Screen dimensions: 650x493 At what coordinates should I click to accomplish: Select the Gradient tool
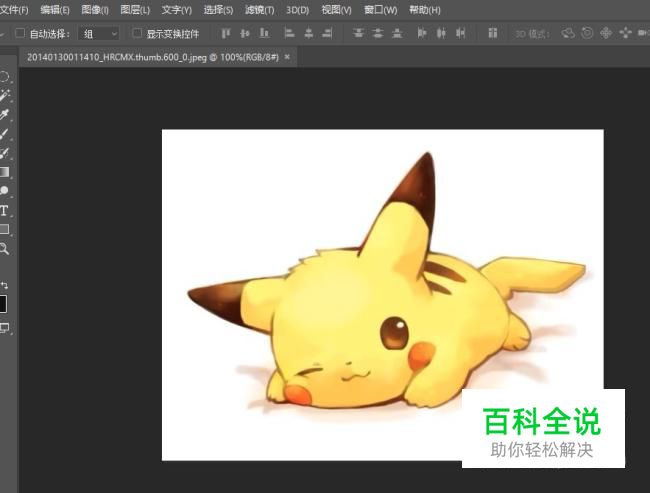pos(4,172)
